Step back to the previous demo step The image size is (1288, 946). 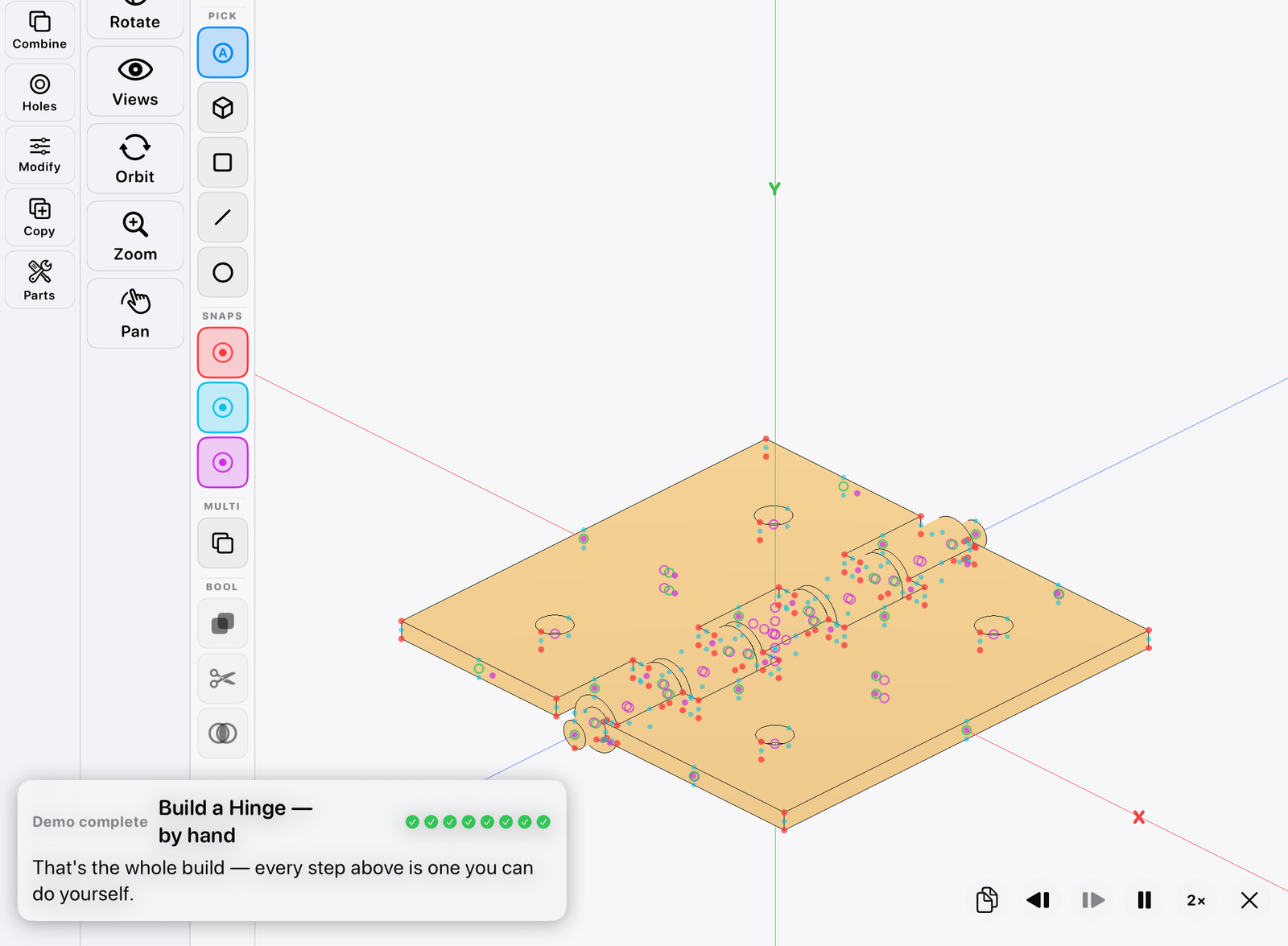tap(1038, 900)
